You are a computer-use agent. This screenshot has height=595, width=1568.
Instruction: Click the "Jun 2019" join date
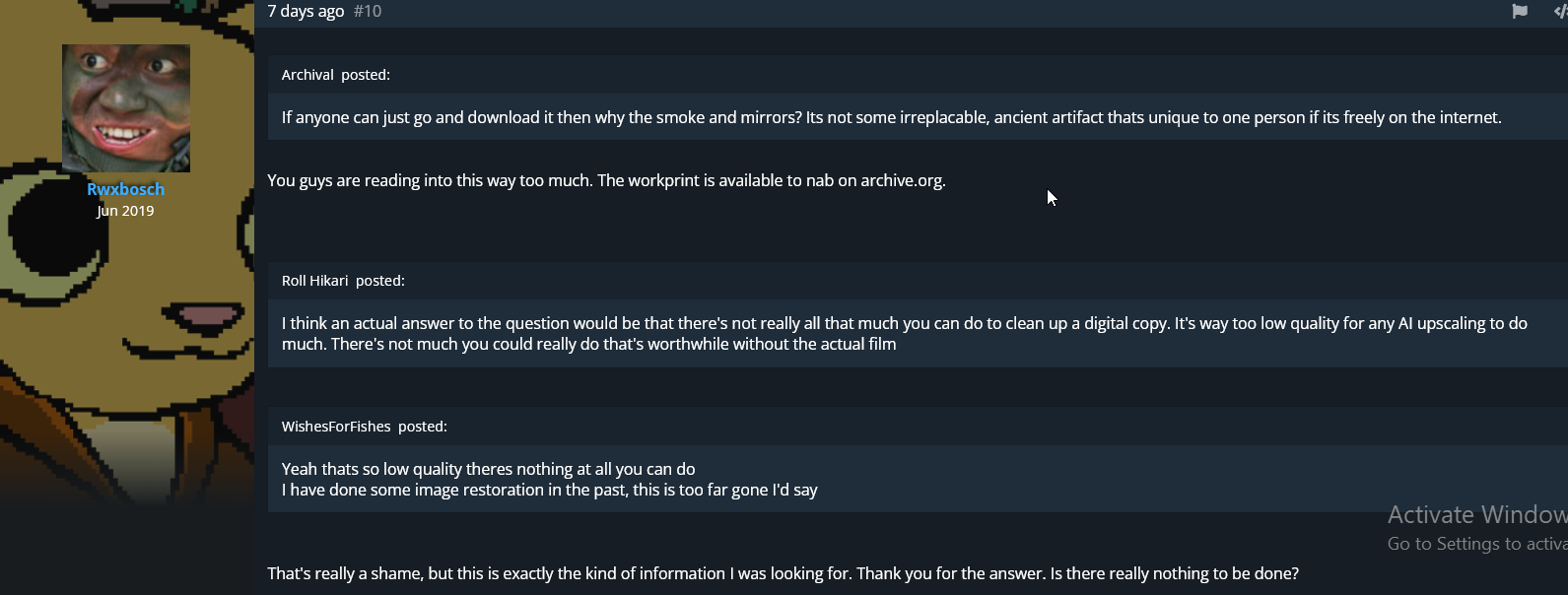click(125, 211)
